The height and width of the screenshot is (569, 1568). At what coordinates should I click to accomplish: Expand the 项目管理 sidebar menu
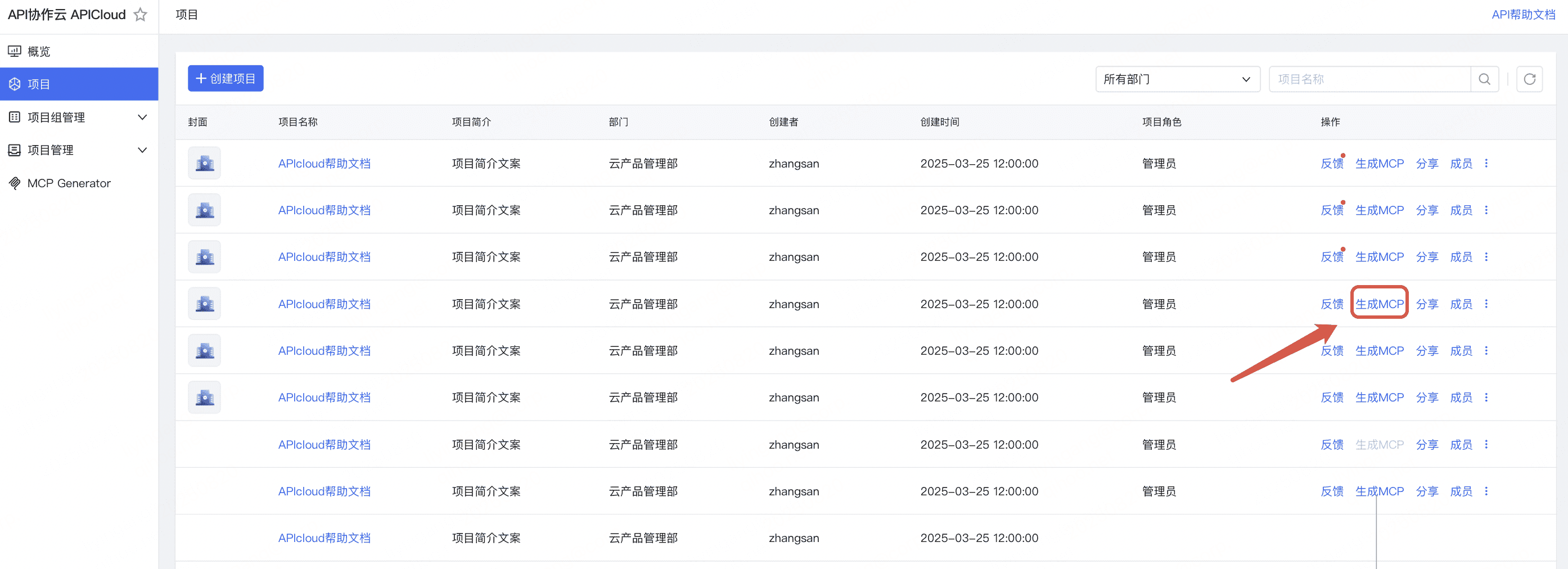coord(79,150)
